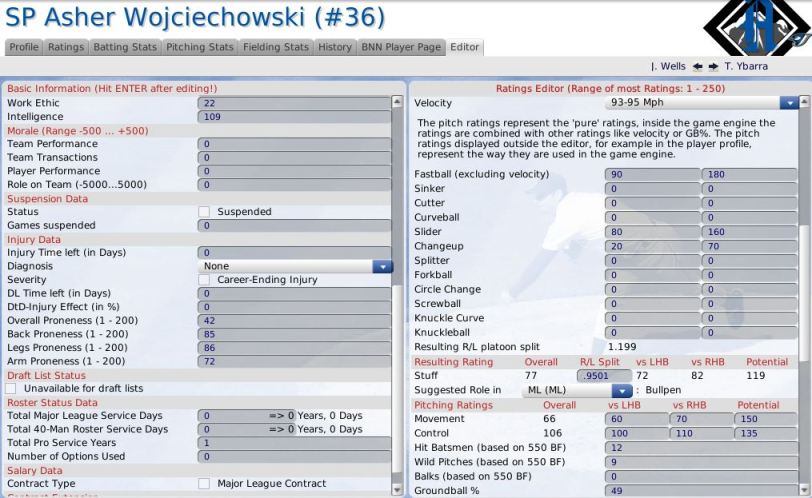Viewport: 812px width, 498px height.
Task: Check Unavailable for draft lists
Action: pyautogui.click(x=11, y=388)
